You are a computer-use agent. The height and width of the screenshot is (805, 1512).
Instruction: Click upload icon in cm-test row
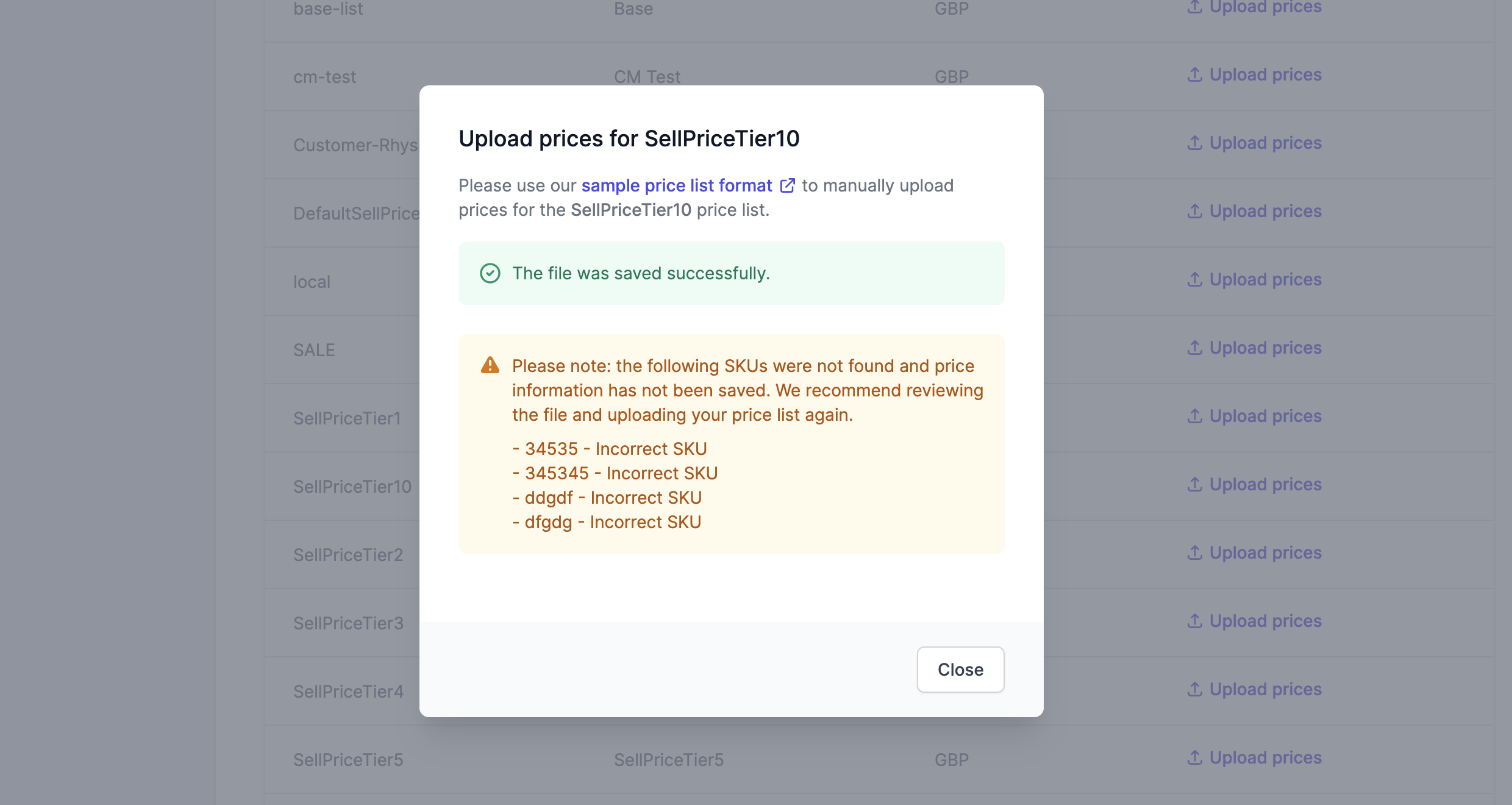click(1195, 74)
